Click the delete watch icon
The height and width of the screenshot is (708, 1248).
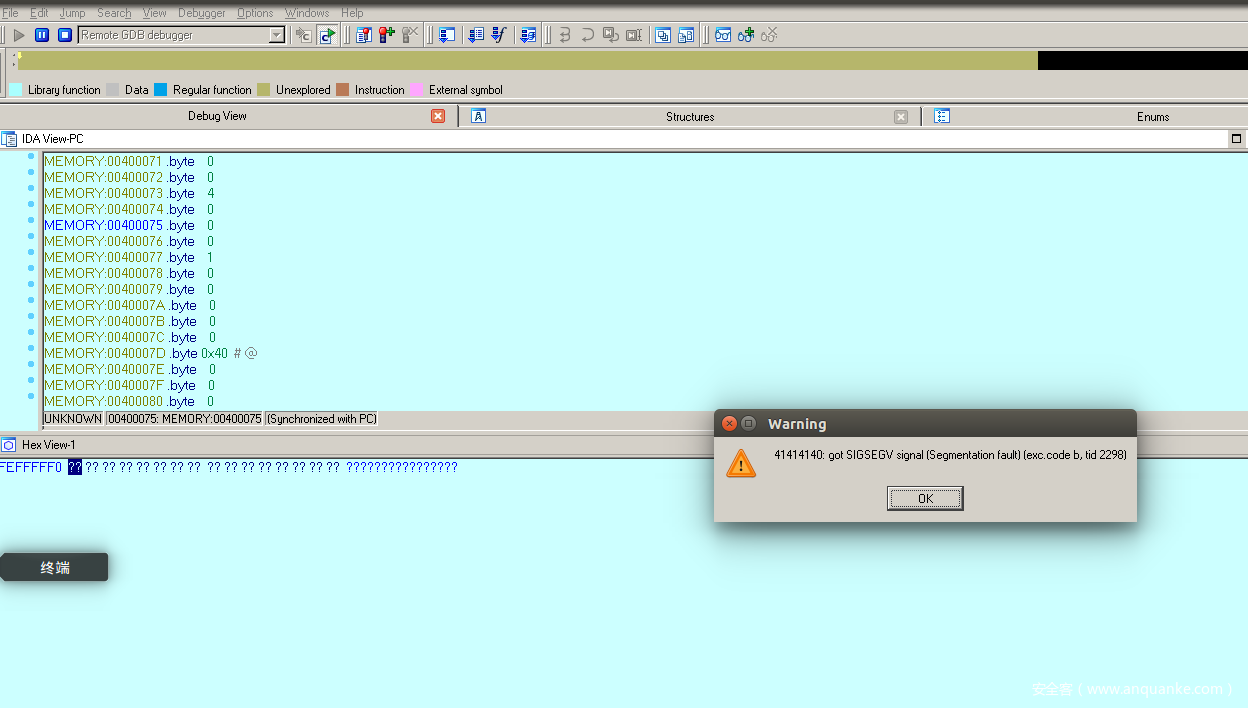(x=769, y=35)
